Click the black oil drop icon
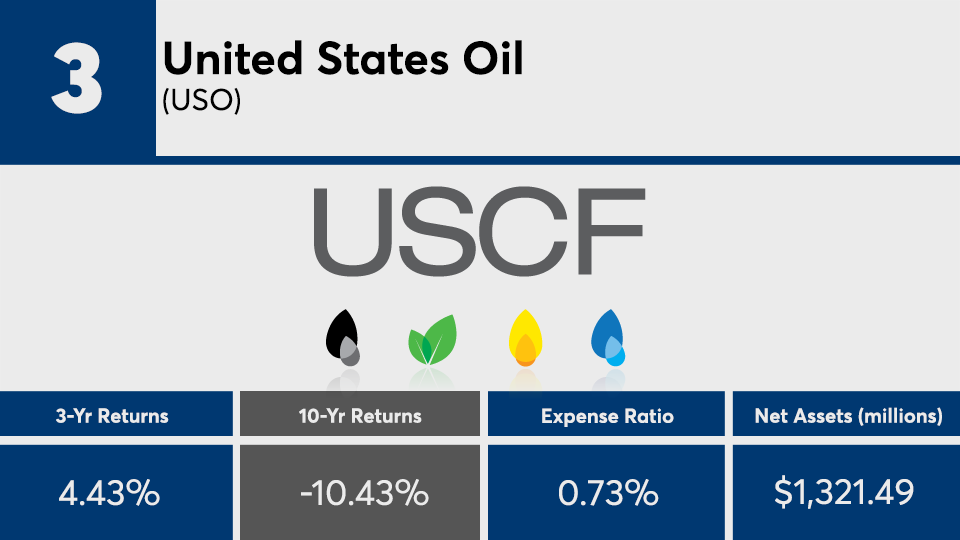This screenshot has height=540, width=960. point(341,333)
